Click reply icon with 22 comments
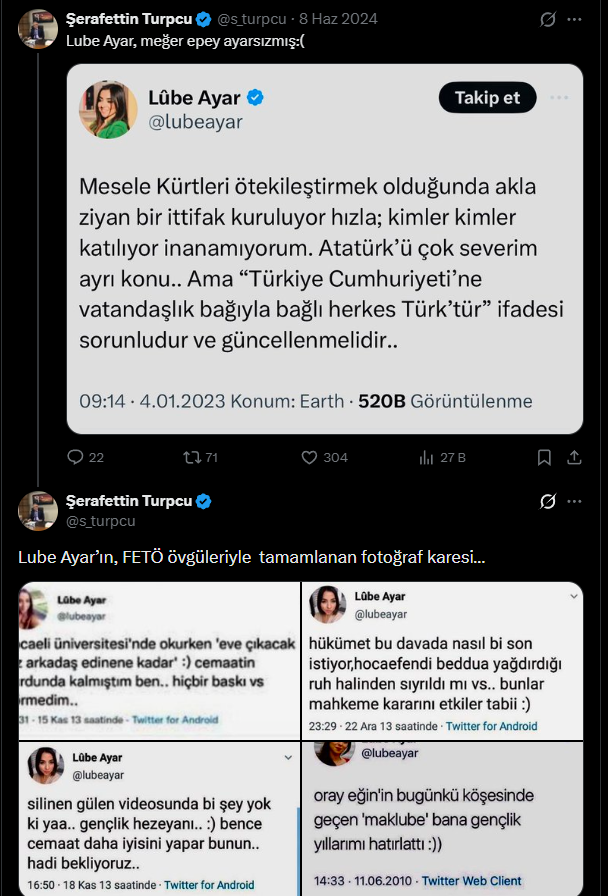 75,457
